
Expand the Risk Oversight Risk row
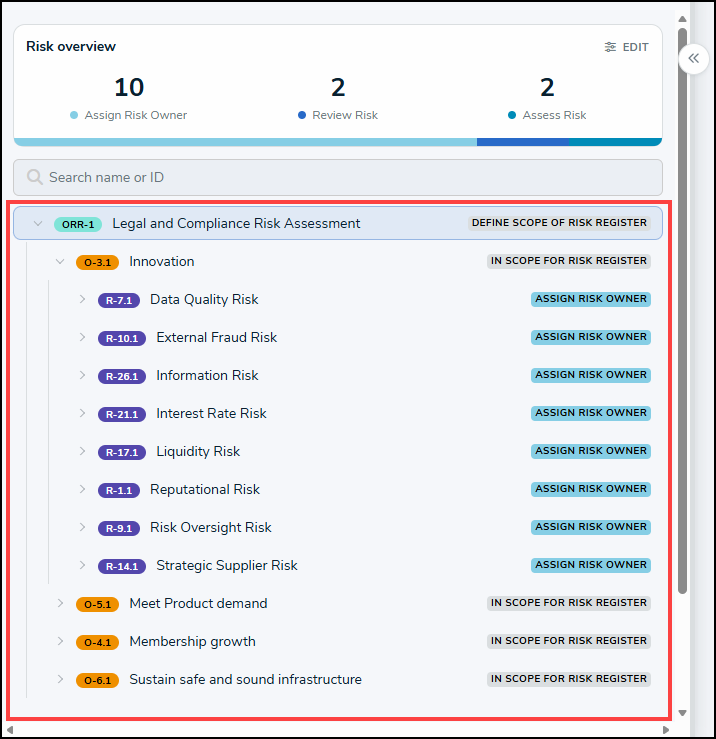click(82, 527)
